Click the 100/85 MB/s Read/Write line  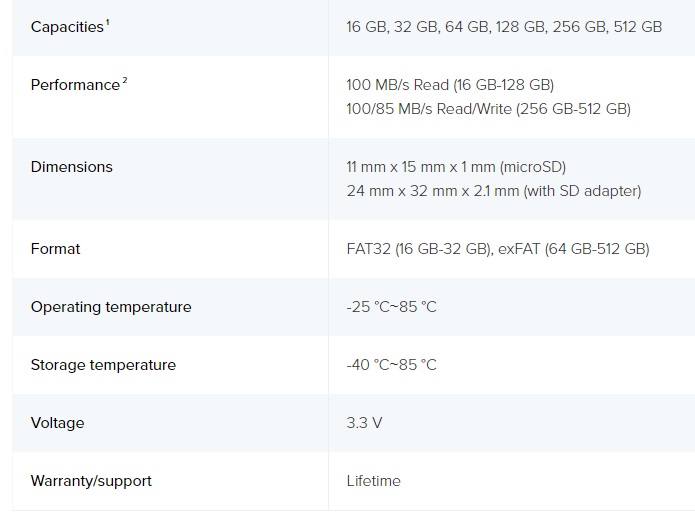click(488, 109)
